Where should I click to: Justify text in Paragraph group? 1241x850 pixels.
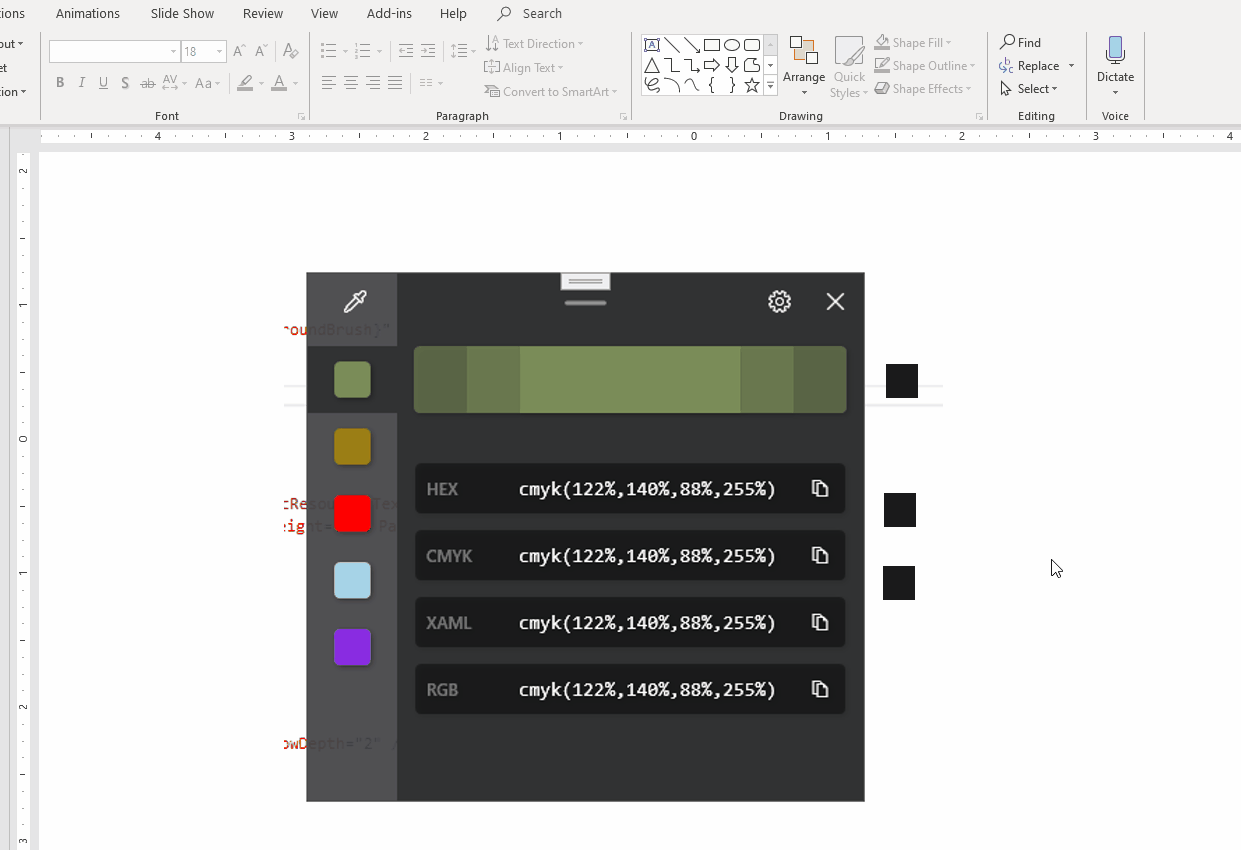395,83
